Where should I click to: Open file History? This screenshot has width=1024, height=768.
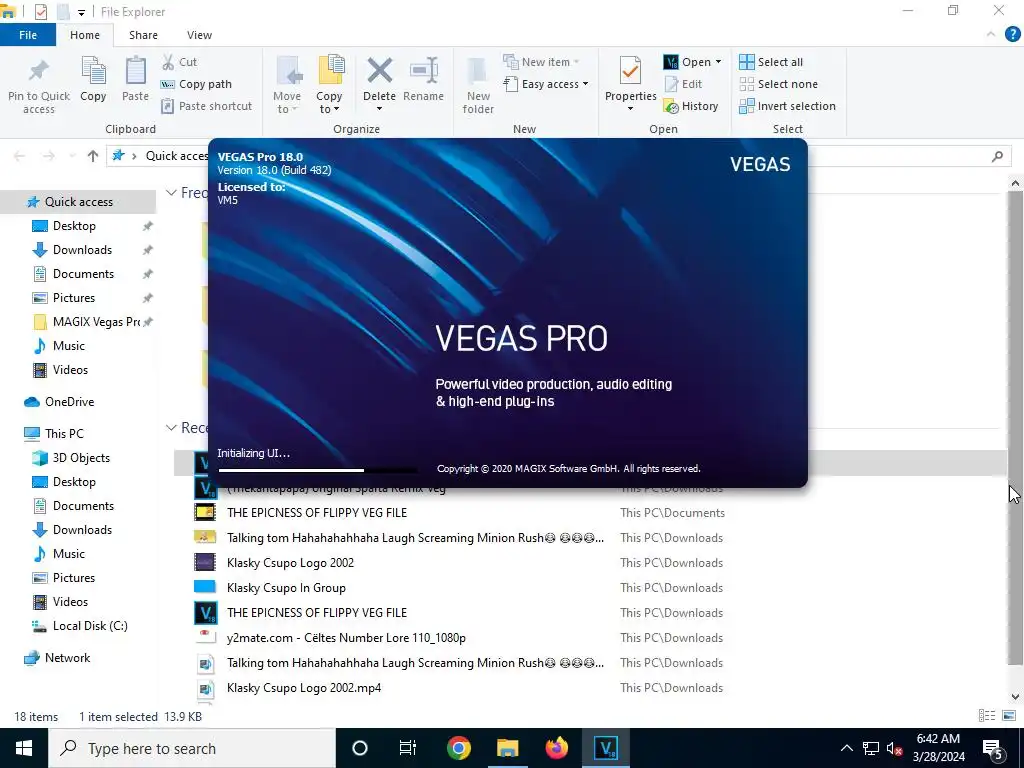691,106
